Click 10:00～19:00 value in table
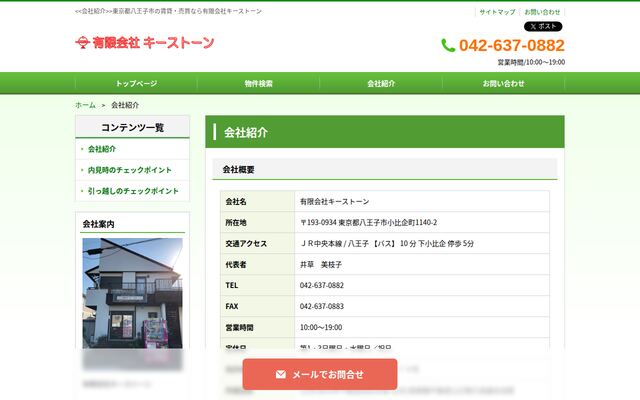 (x=321, y=327)
